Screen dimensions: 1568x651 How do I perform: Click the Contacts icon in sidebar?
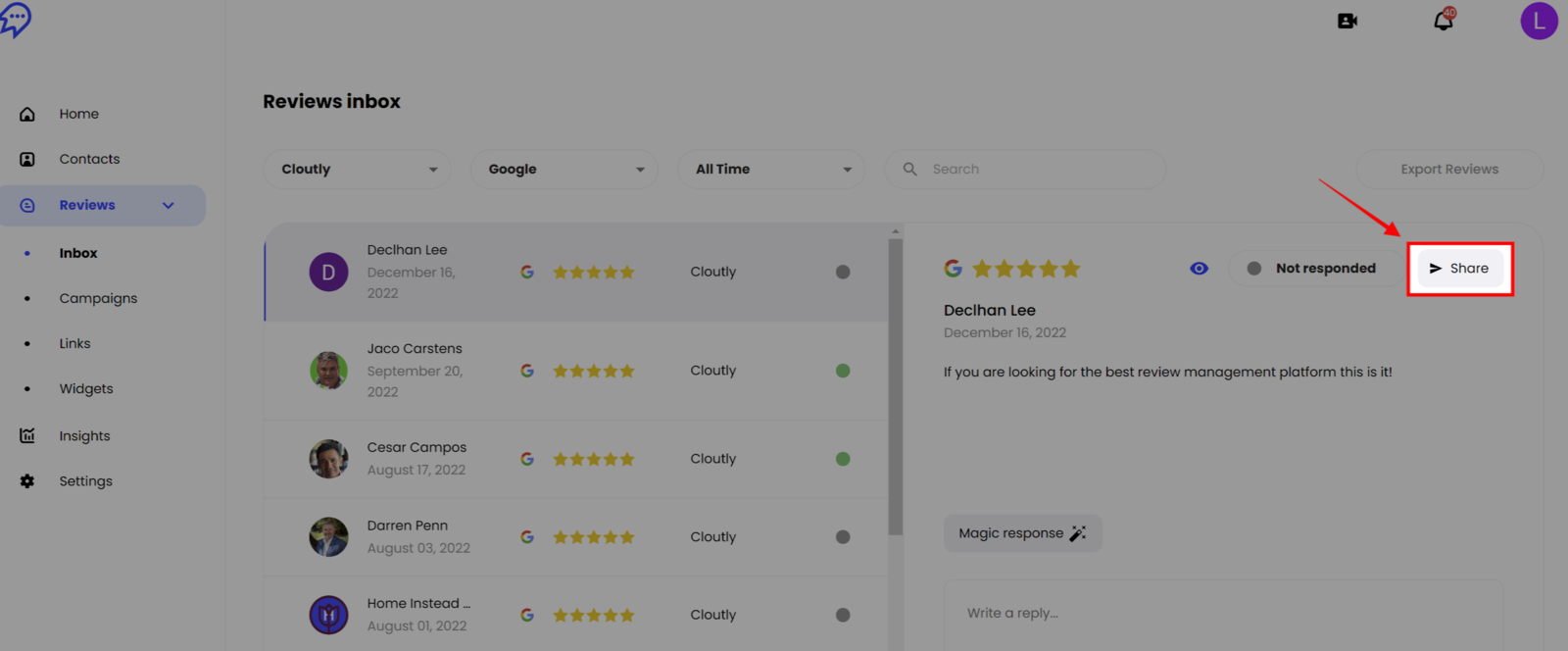27,159
